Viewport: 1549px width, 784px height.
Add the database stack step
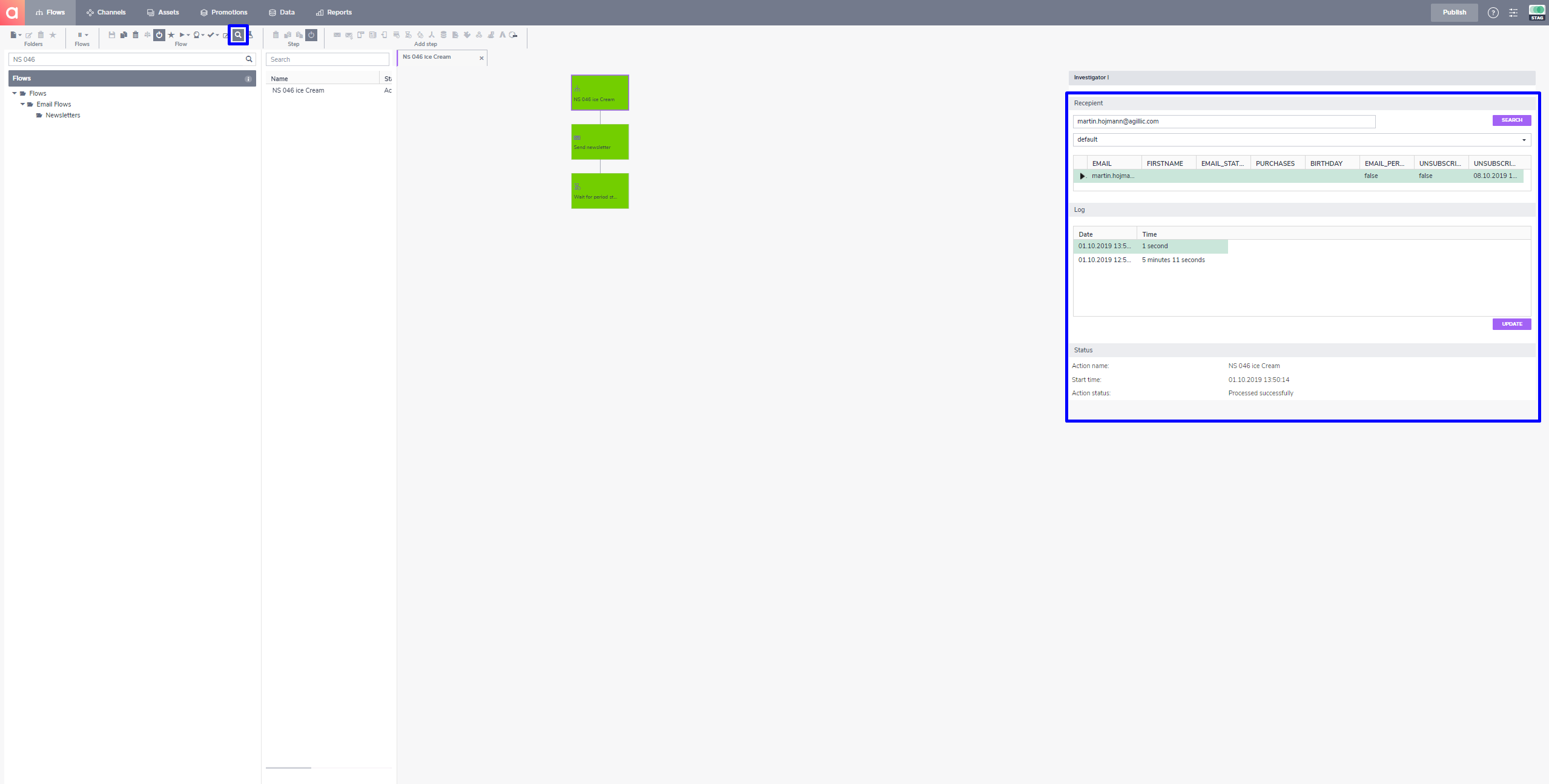tap(443, 35)
